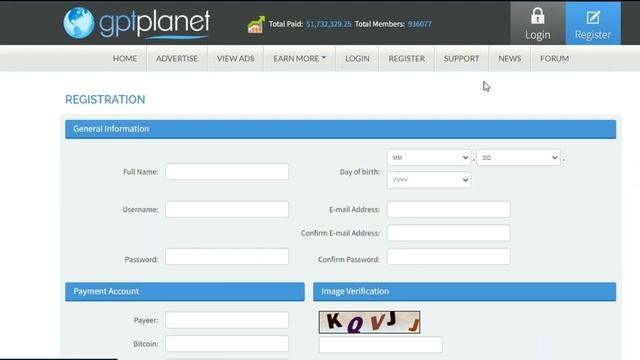
Task: Go to VIEW ADS page
Action: pos(236,58)
